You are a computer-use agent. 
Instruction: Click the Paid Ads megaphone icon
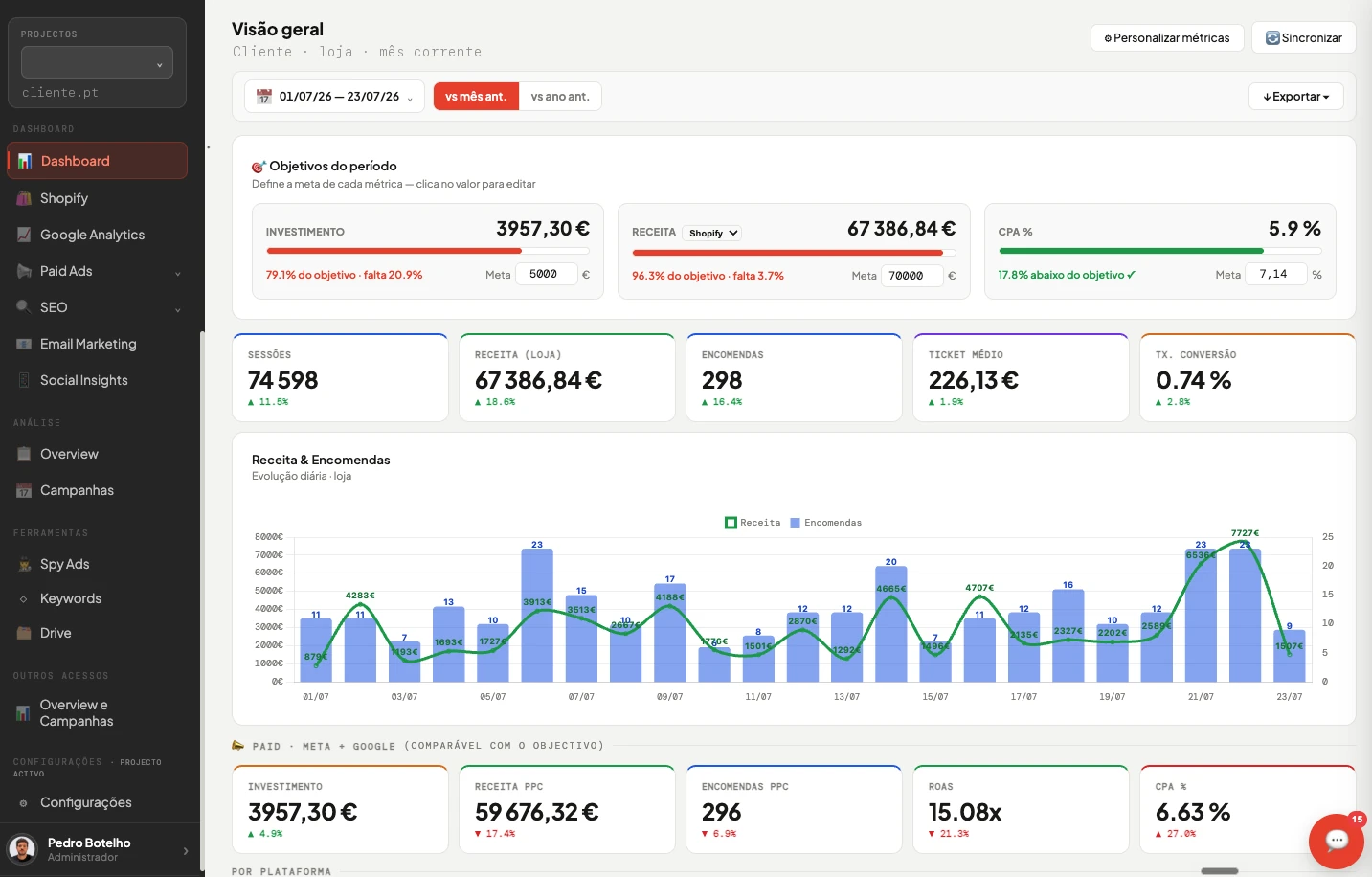(x=24, y=271)
